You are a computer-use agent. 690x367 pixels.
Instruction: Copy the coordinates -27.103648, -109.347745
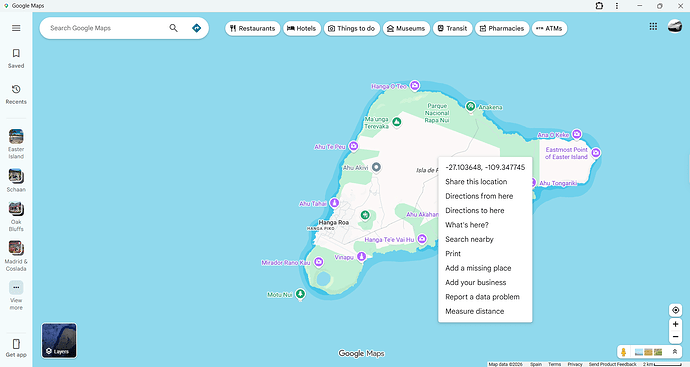[485, 168]
